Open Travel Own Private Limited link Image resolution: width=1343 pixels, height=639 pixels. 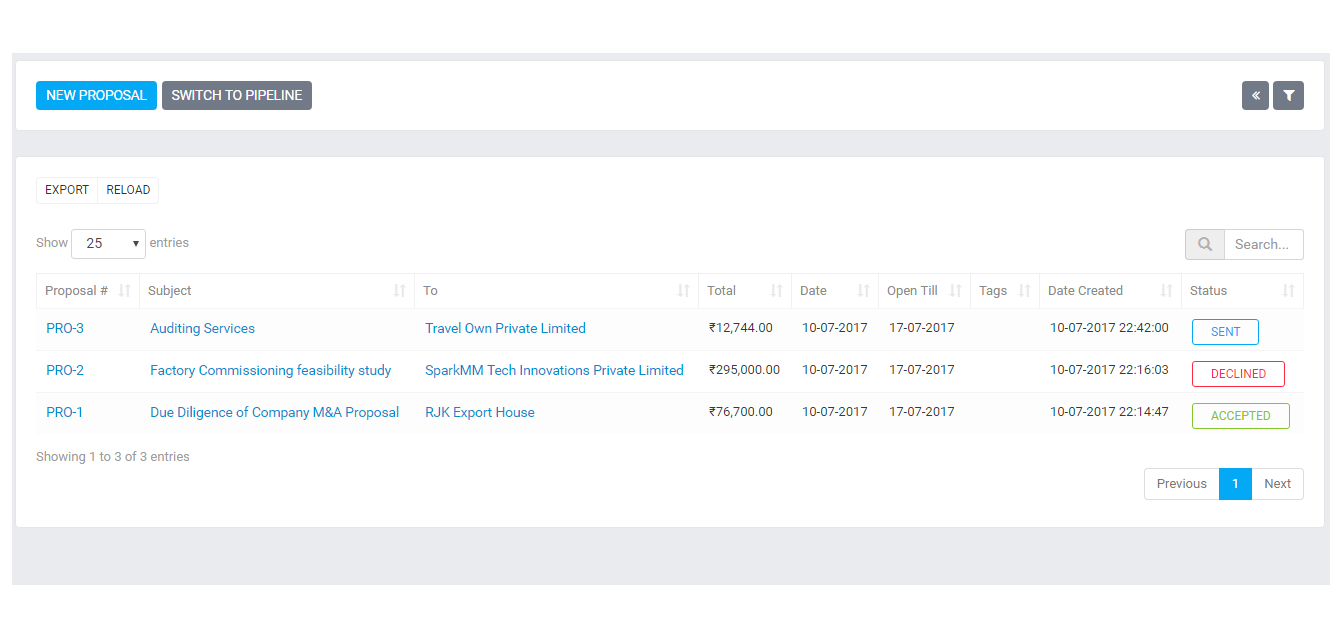coord(505,328)
